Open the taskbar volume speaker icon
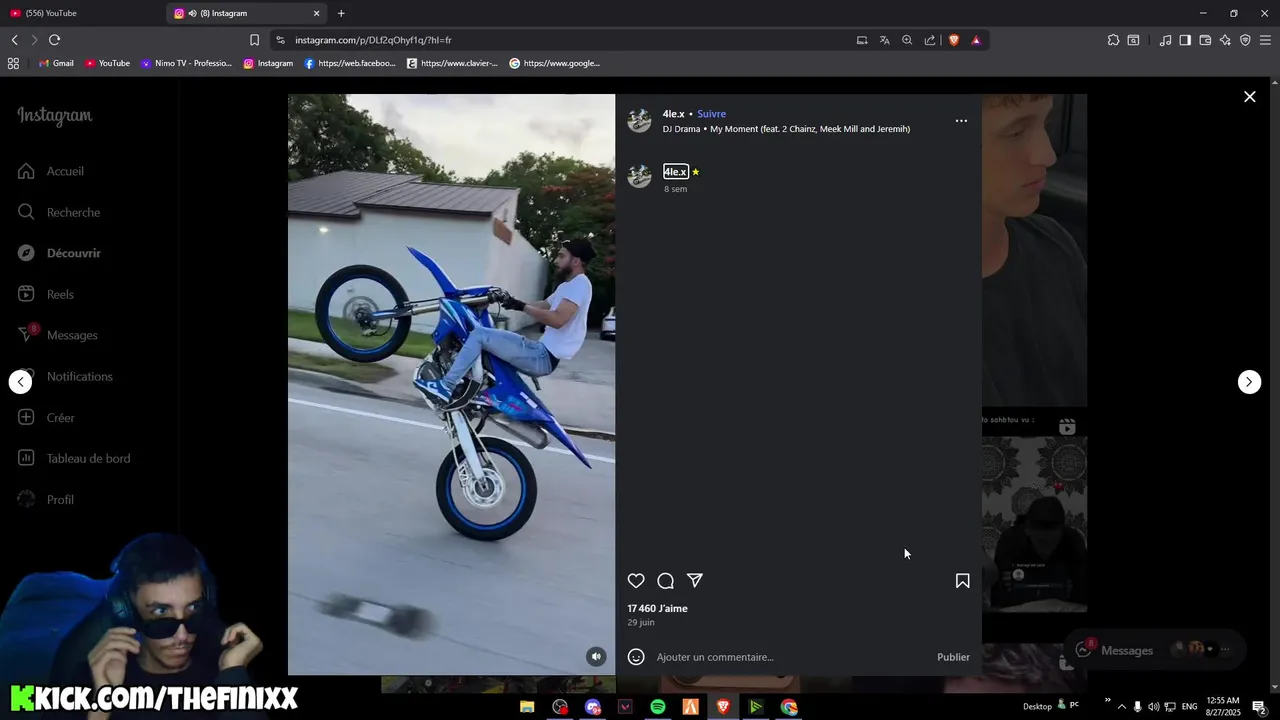 (1153, 707)
